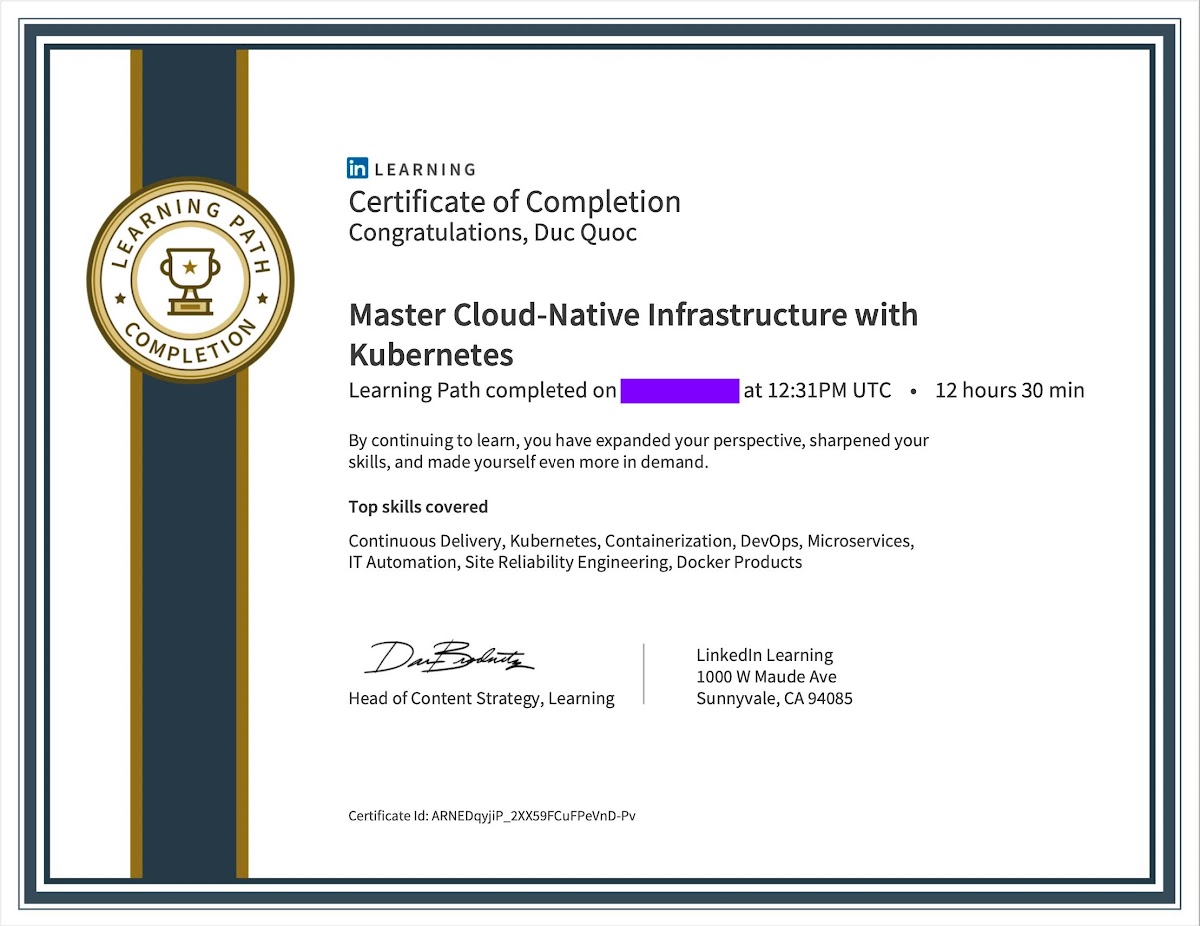The height and width of the screenshot is (926, 1200).
Task: Click the Certificate Id text
Action: pos(491,816)
